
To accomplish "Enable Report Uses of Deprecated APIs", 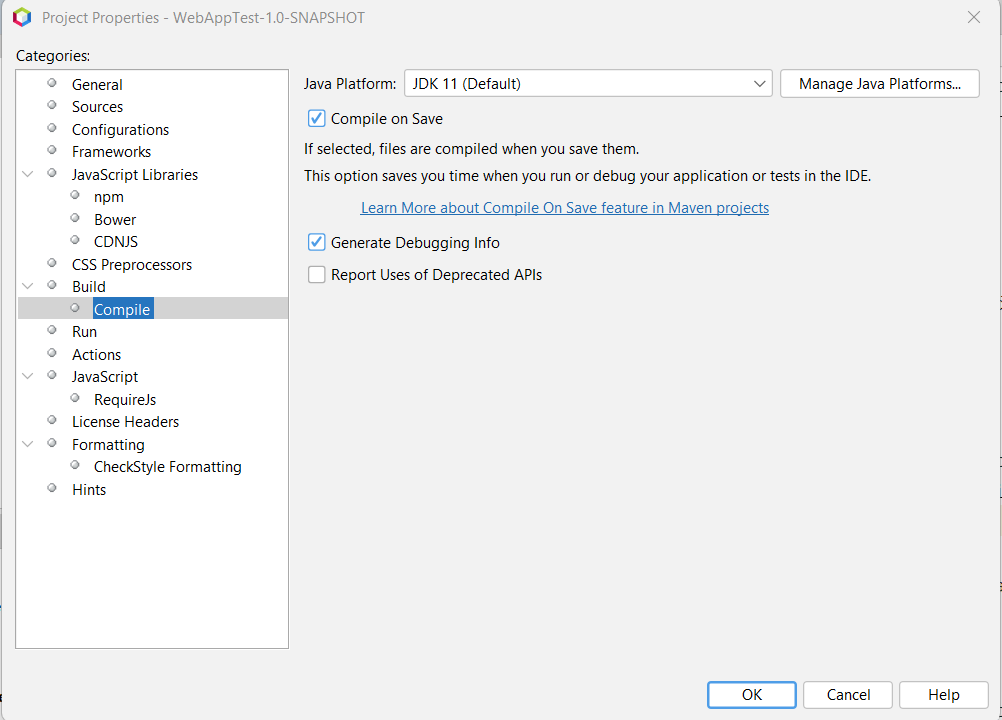I will tap(316, 274).
